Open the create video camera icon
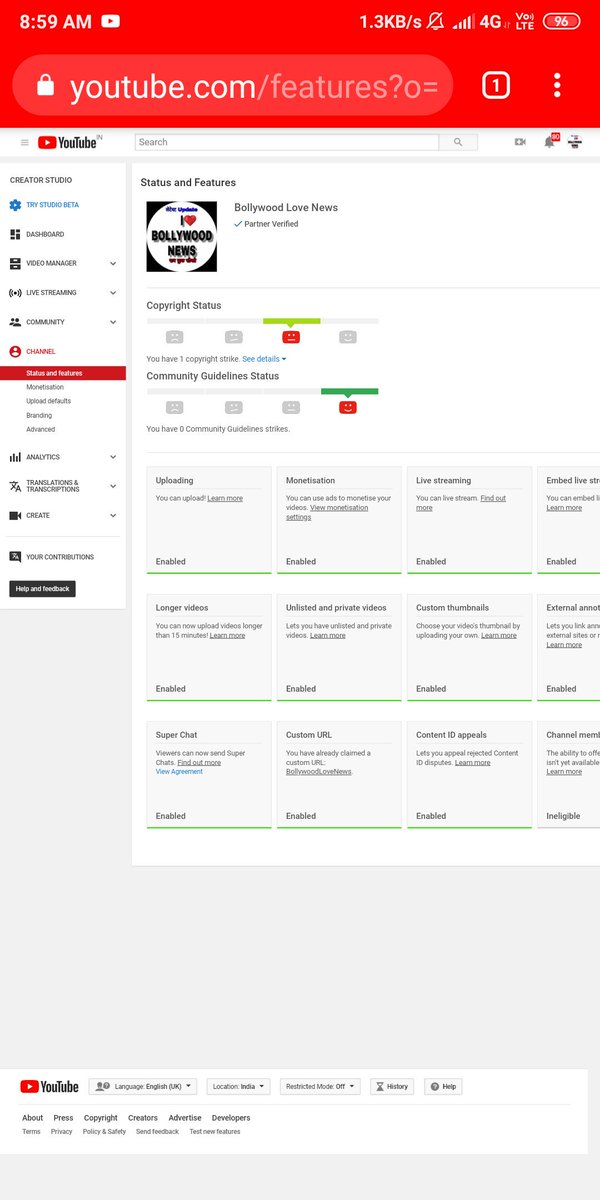Image resolution: width=600 pixels, height=1200 pixels. click(x=520, y=142)
